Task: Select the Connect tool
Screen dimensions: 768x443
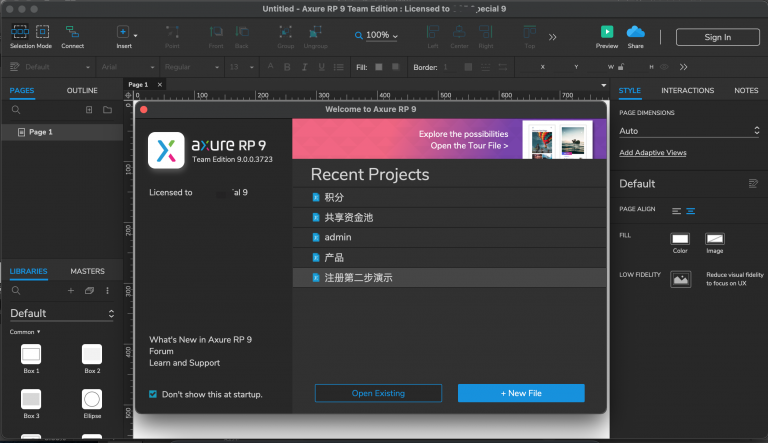Action: pos(72,37)
